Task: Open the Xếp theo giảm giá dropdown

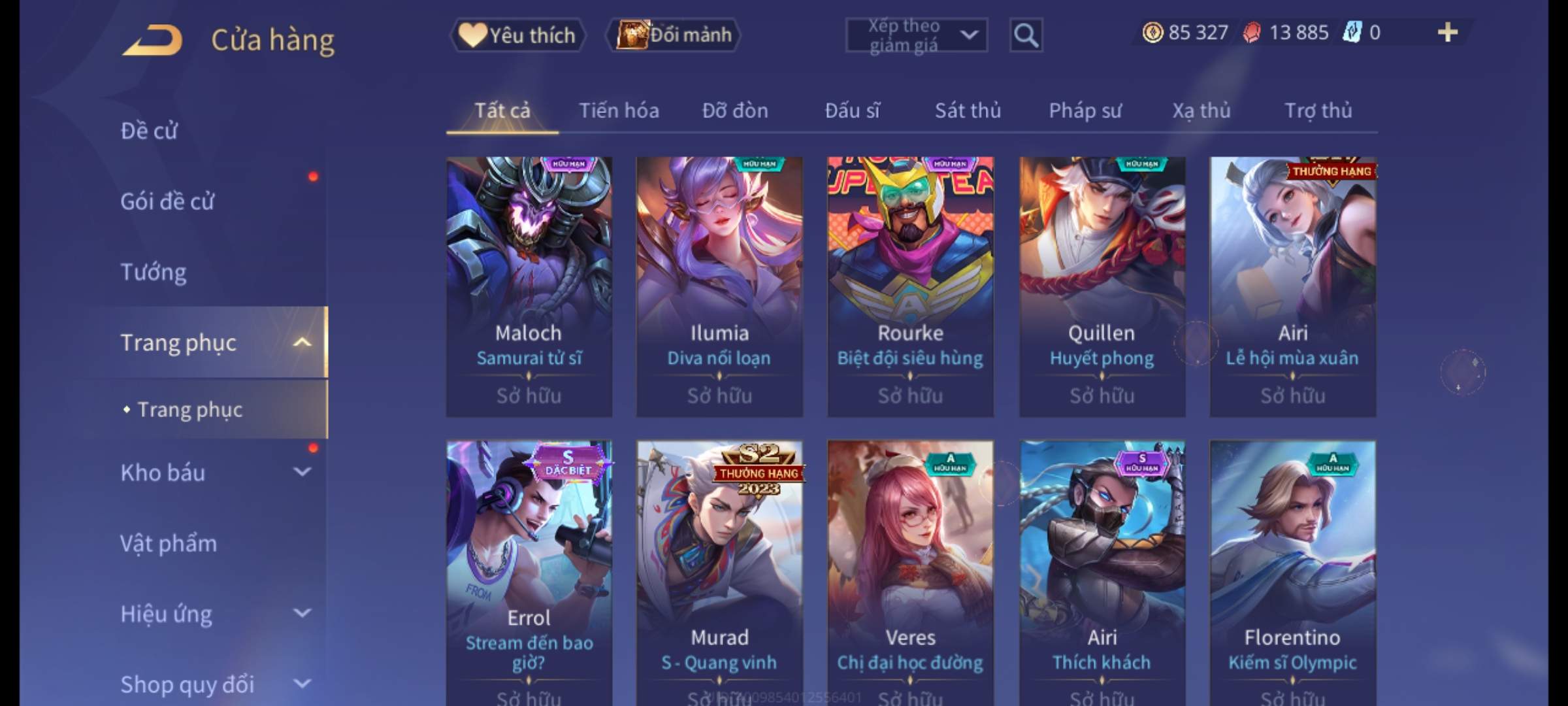Action: pyautogui.click(x=917, y=35)
